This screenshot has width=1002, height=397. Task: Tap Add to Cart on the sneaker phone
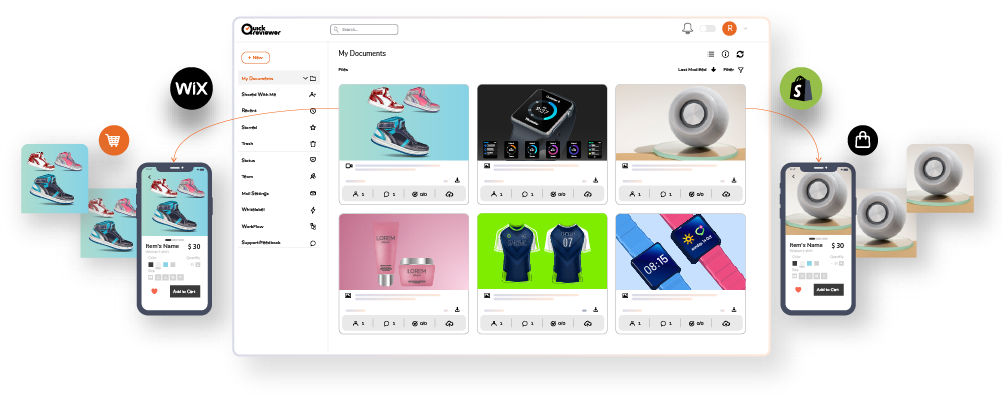(185, 292)
